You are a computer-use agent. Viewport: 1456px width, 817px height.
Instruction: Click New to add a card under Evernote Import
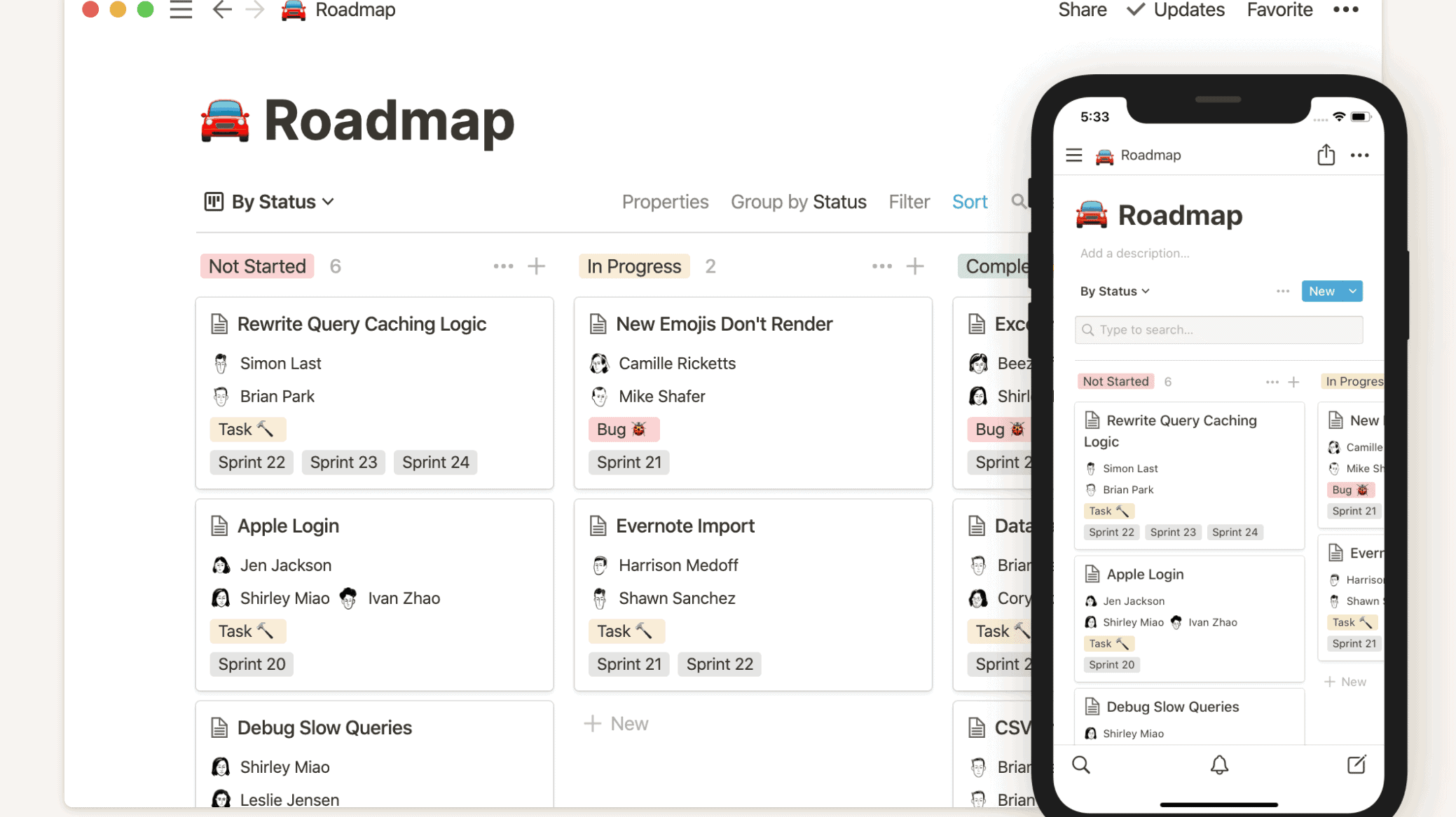click(x=616, y=723)
